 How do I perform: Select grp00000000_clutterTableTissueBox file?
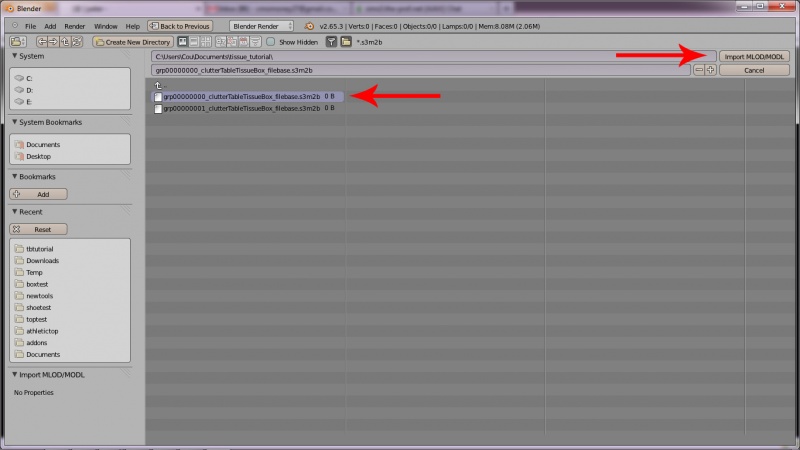coord(241,96)
